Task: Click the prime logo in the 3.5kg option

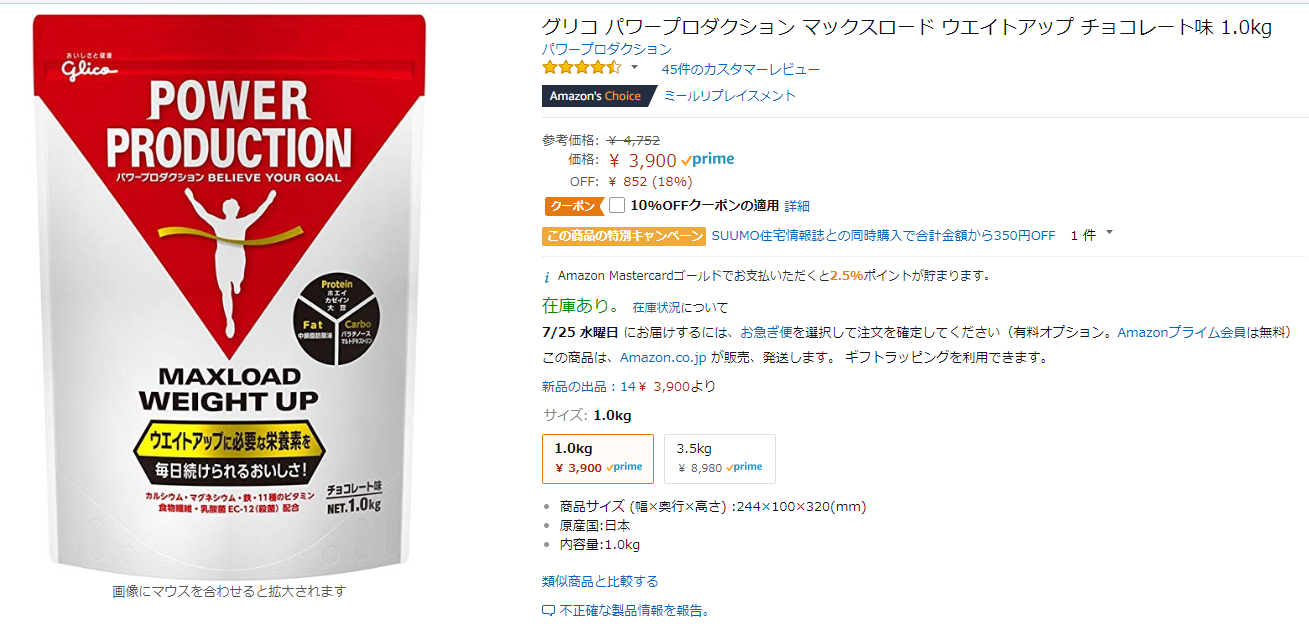Action: tap(744, 467)
